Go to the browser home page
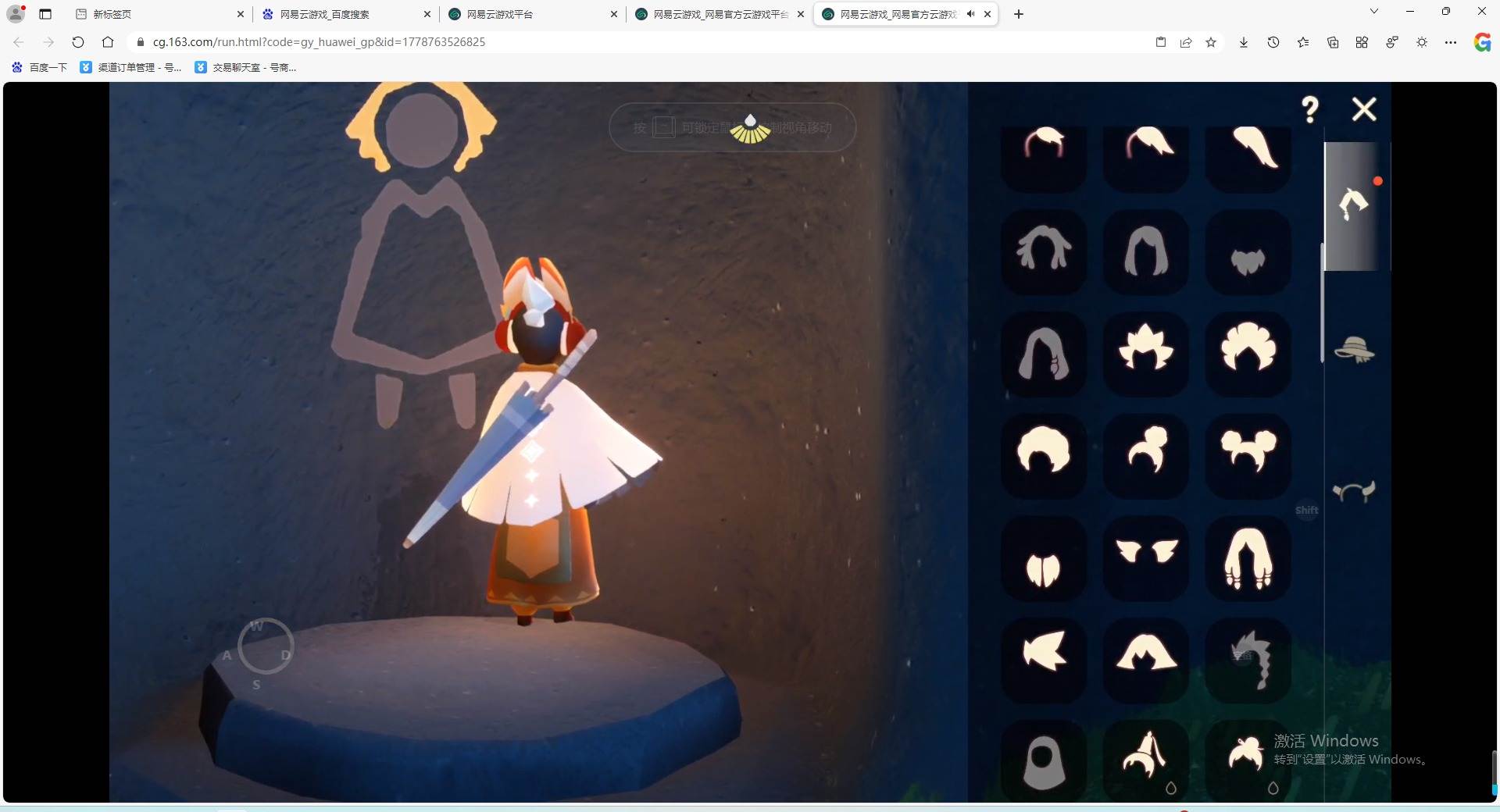1500x812 pixels. pyautogui.click(x=108, y=42)
